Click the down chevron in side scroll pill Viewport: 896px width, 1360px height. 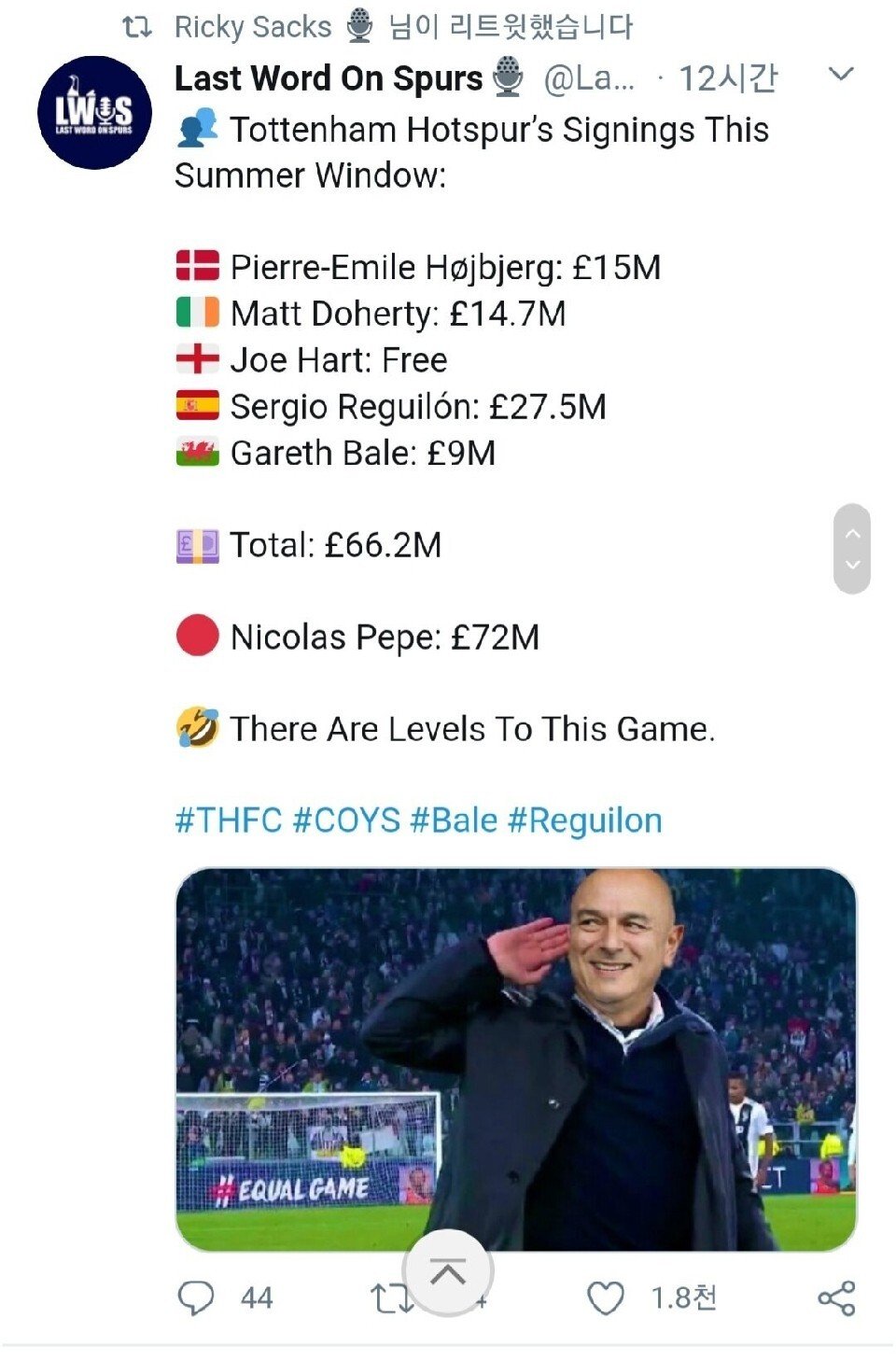tap(852, 565)
